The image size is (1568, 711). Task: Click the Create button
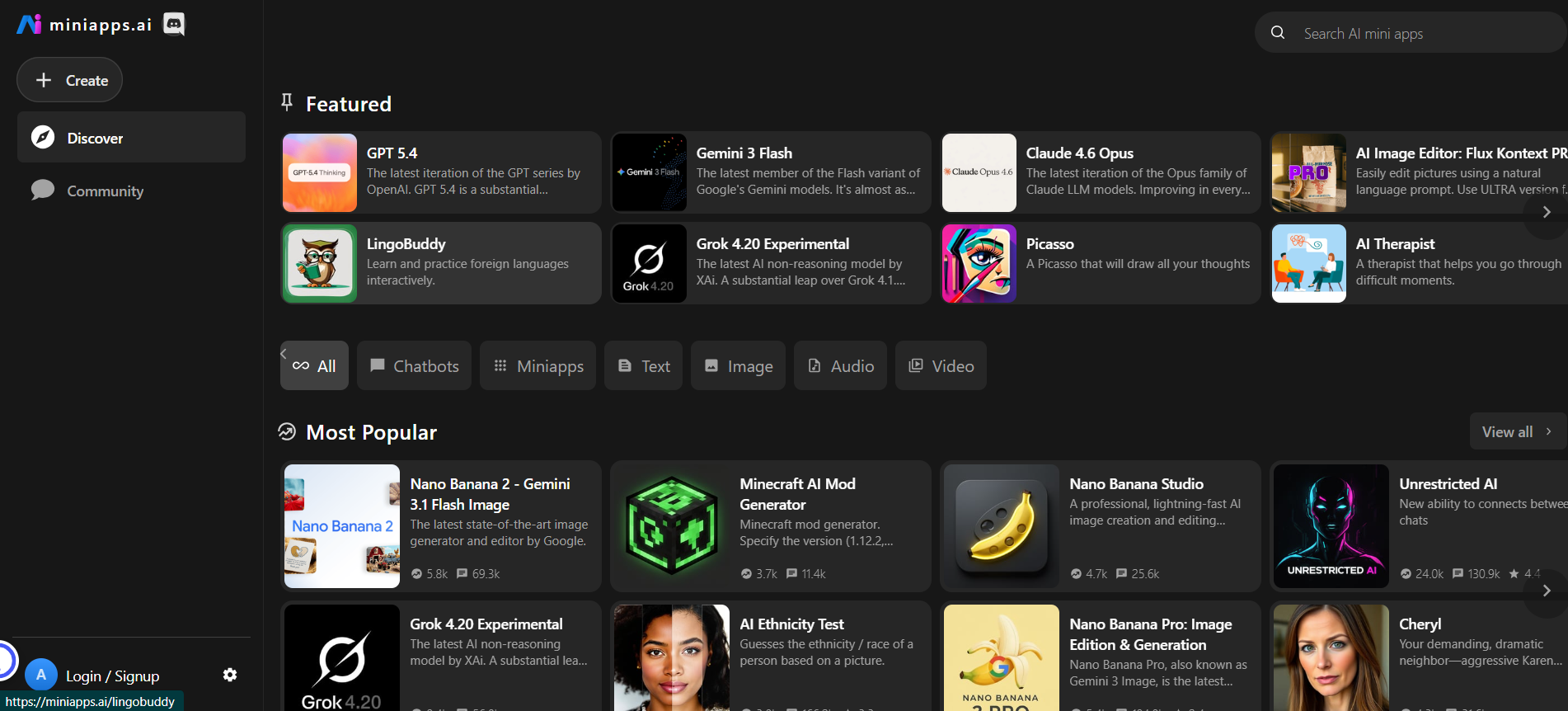pyautogui.click(x=70, y=80)
